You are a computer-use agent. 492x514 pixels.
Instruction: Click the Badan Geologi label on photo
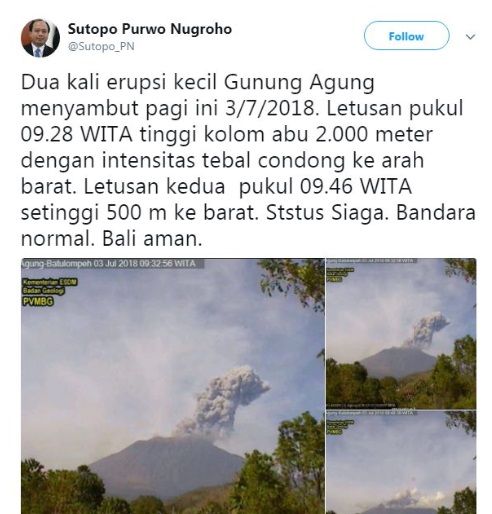pos(43,291)
